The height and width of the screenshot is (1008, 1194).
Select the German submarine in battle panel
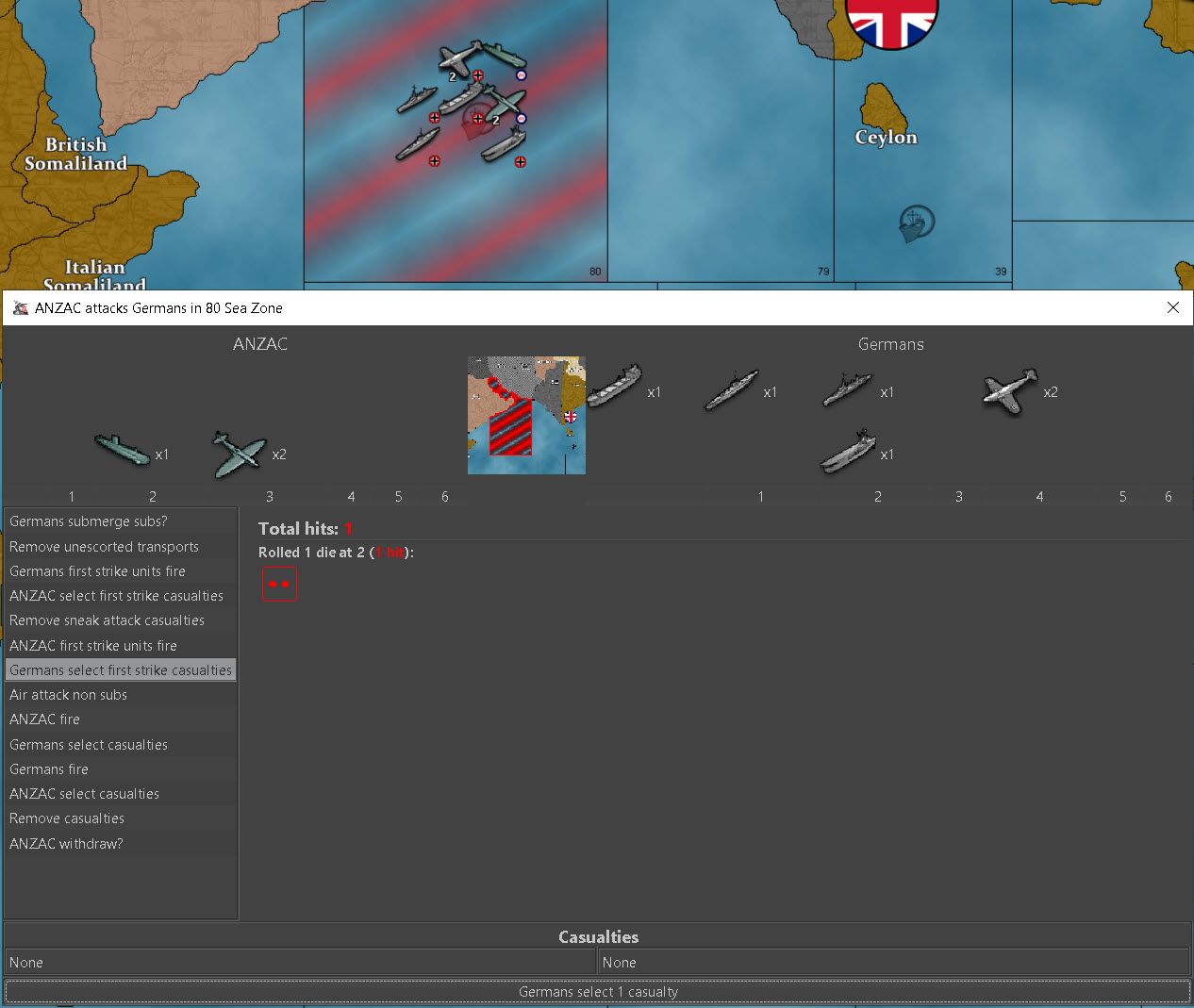tap(731, 389)
